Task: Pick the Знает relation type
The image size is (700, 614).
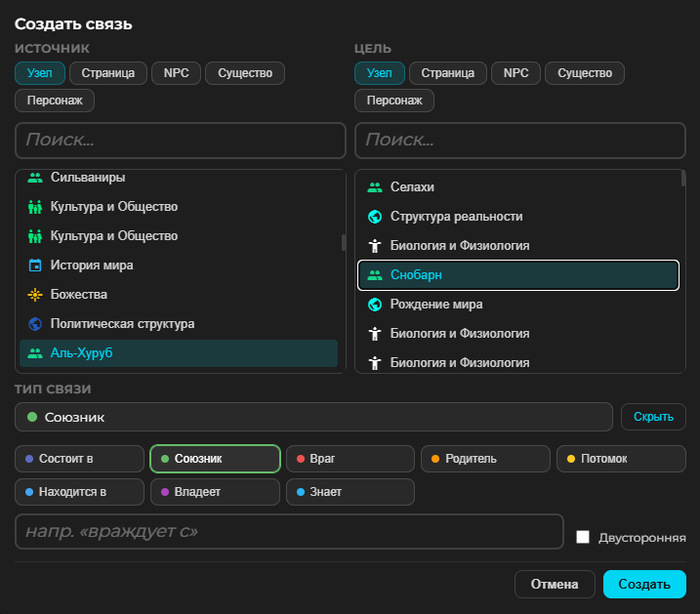Action: tap(350, 492)
